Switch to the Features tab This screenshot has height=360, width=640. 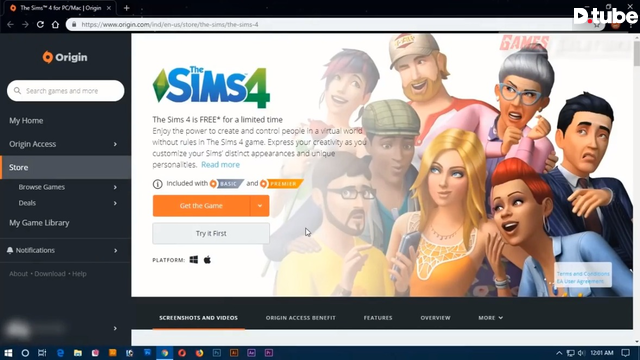(378, 318)
